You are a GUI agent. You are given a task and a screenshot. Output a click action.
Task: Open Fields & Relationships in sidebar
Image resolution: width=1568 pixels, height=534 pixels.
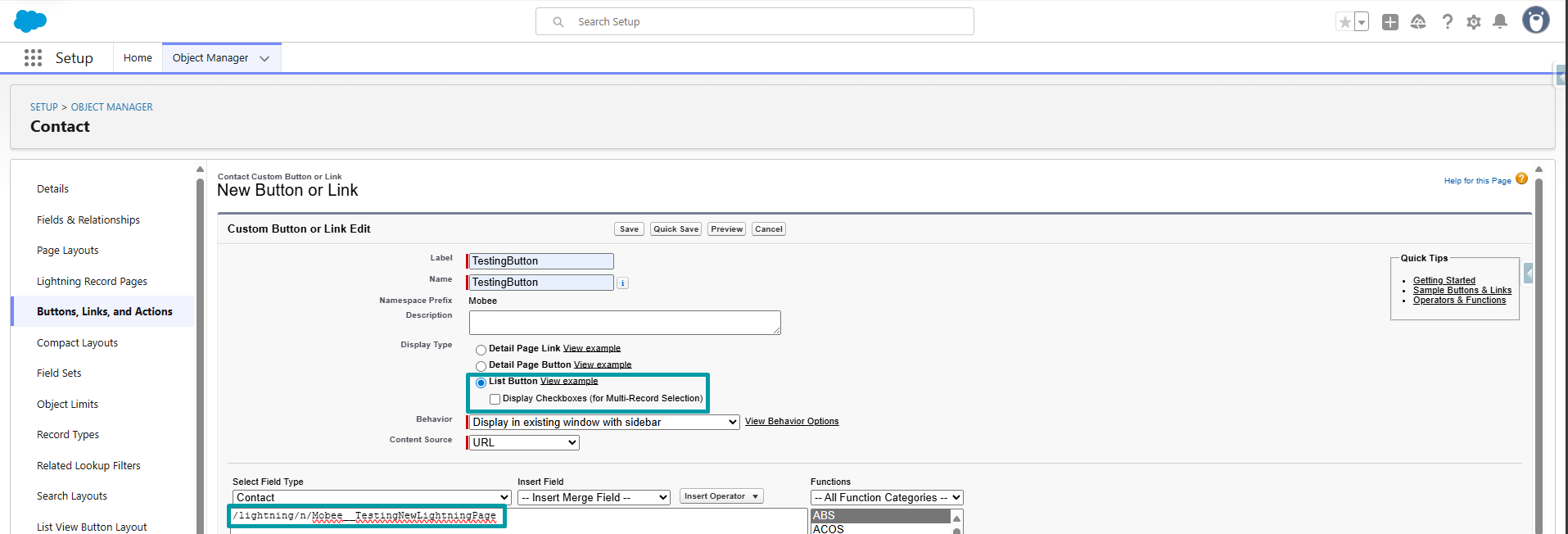(88, 219)
